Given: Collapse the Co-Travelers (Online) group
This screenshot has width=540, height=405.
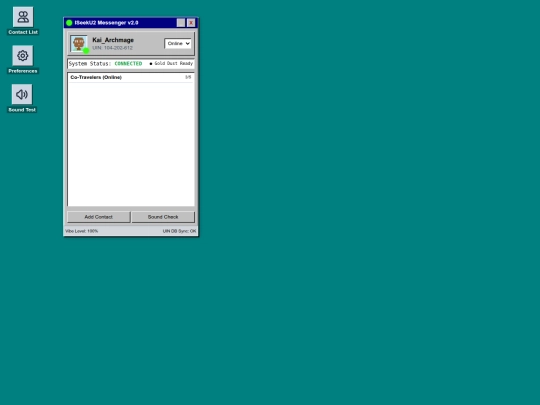Looking at the screenshot, I should (131, 77).
